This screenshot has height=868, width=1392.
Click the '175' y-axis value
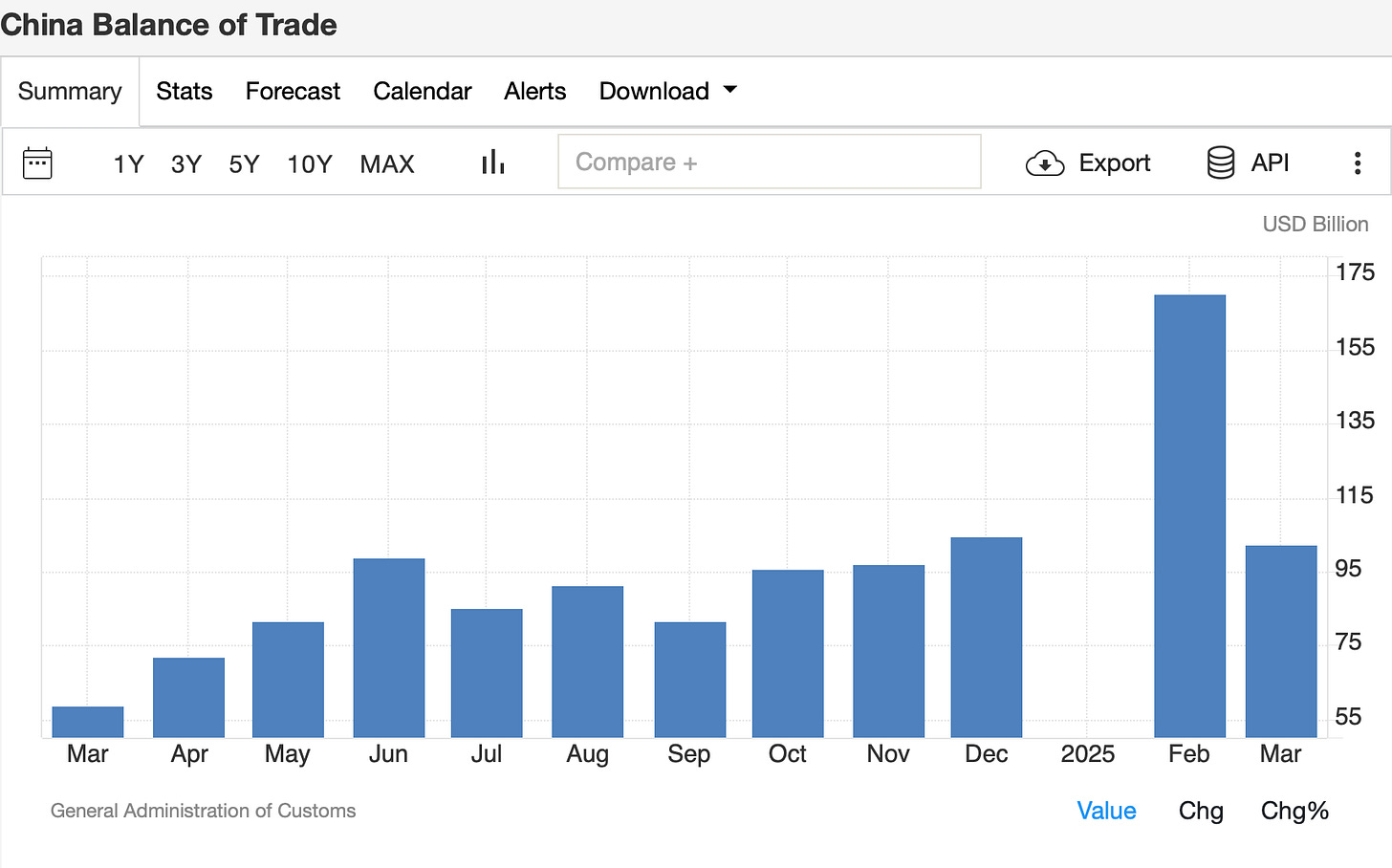pyautogui.click(x=1355, y=272)
